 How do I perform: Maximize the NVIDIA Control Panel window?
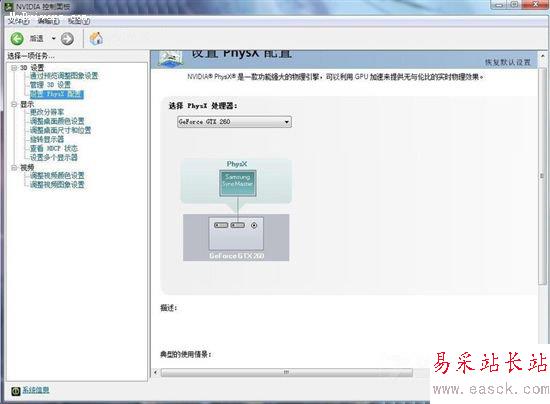514,5
